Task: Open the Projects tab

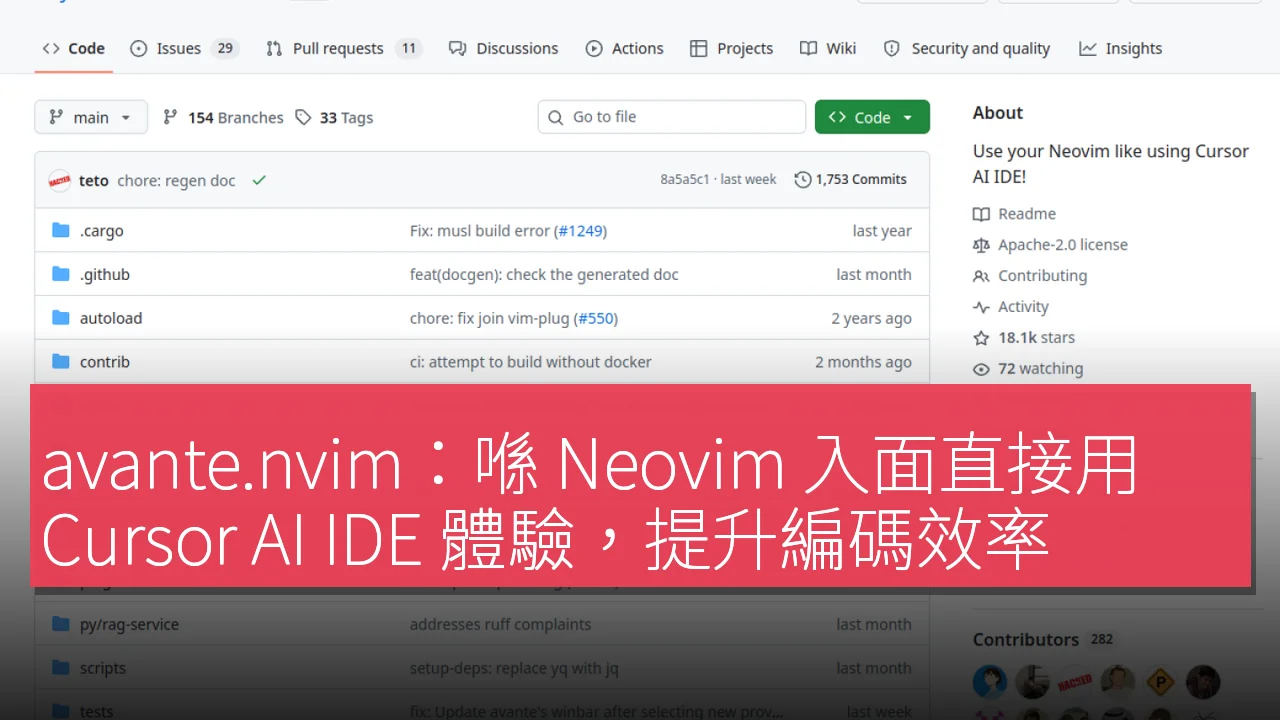Action: tap(732, 48)
